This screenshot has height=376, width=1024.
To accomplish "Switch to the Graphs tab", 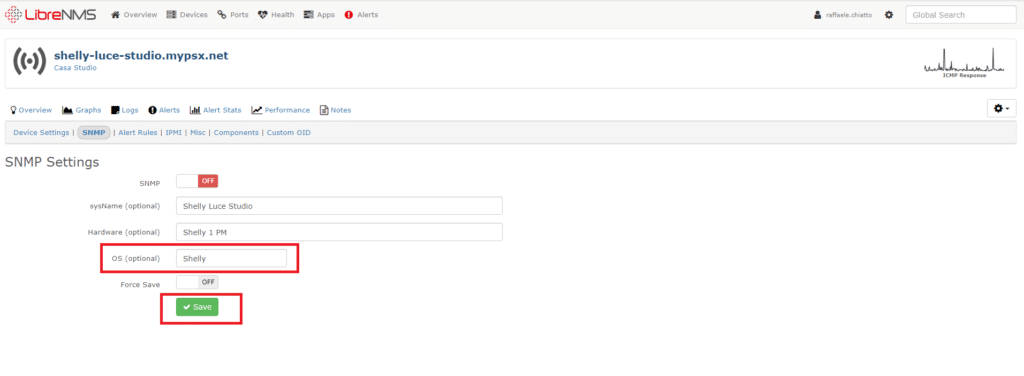I will pos(82,110).
